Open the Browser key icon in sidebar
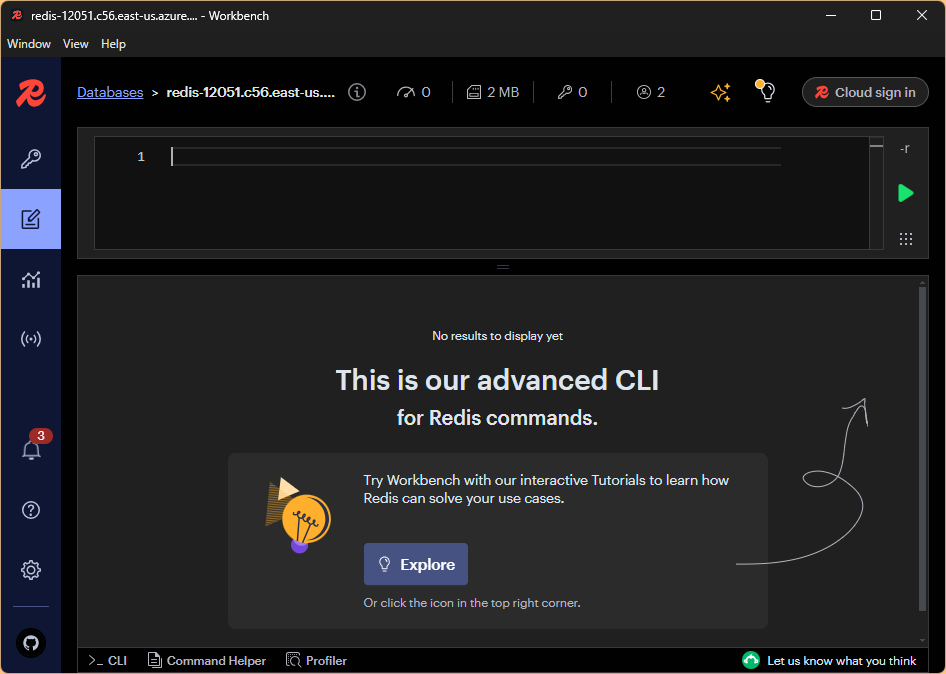Viewport: 946px width, 674px height. point(31,159)
